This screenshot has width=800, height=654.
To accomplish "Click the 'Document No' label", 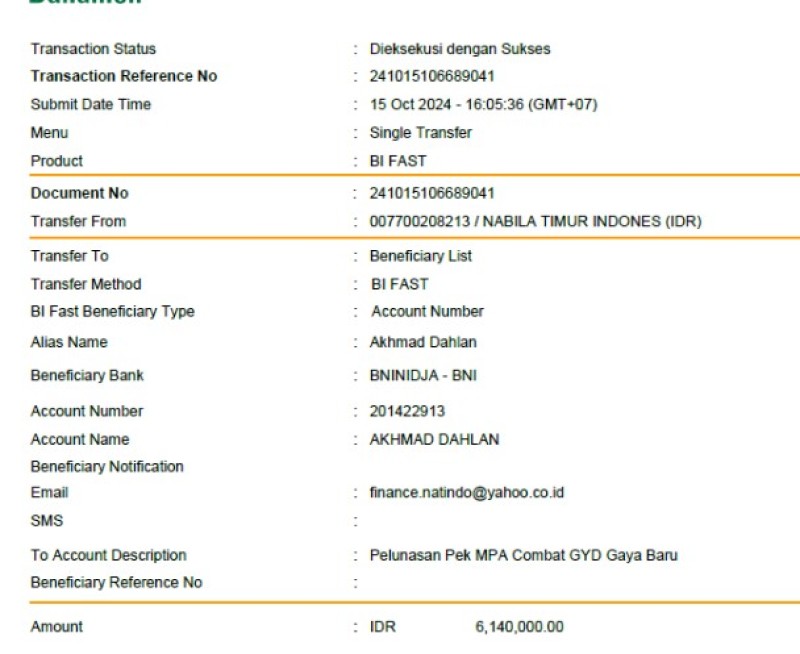I will (x=80, y=193).
